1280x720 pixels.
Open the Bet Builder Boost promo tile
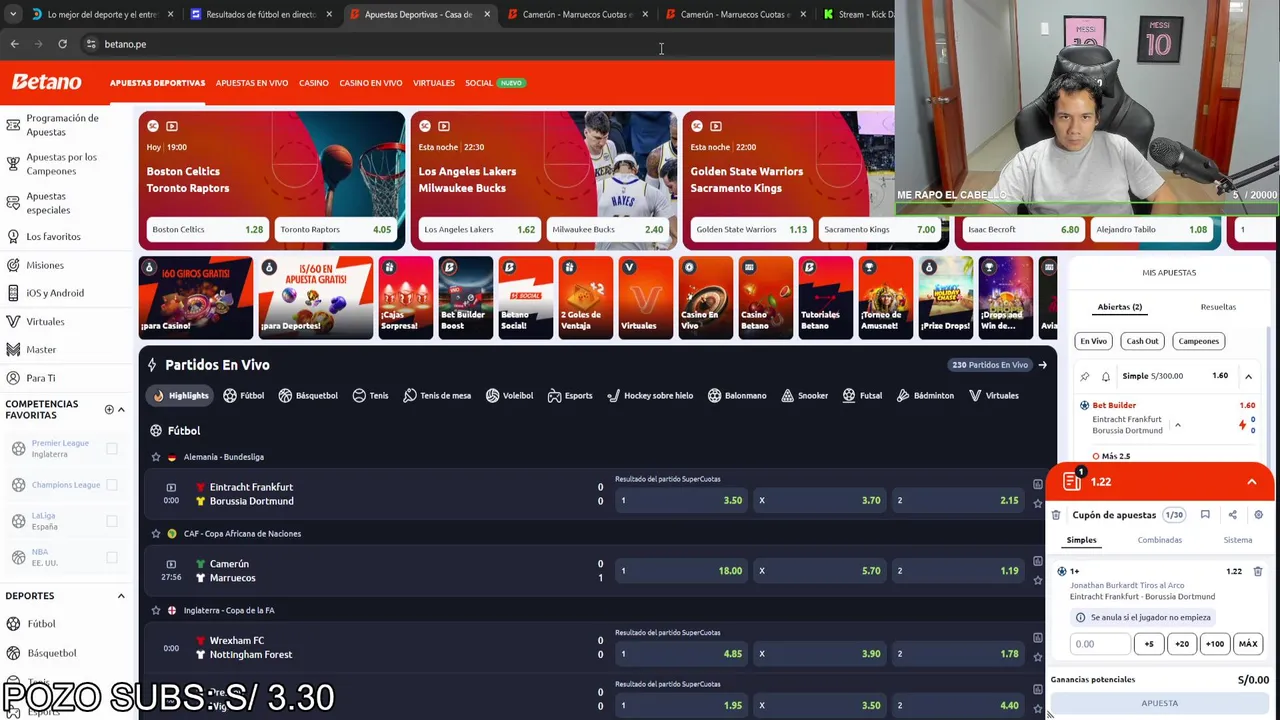pos(465,298)
